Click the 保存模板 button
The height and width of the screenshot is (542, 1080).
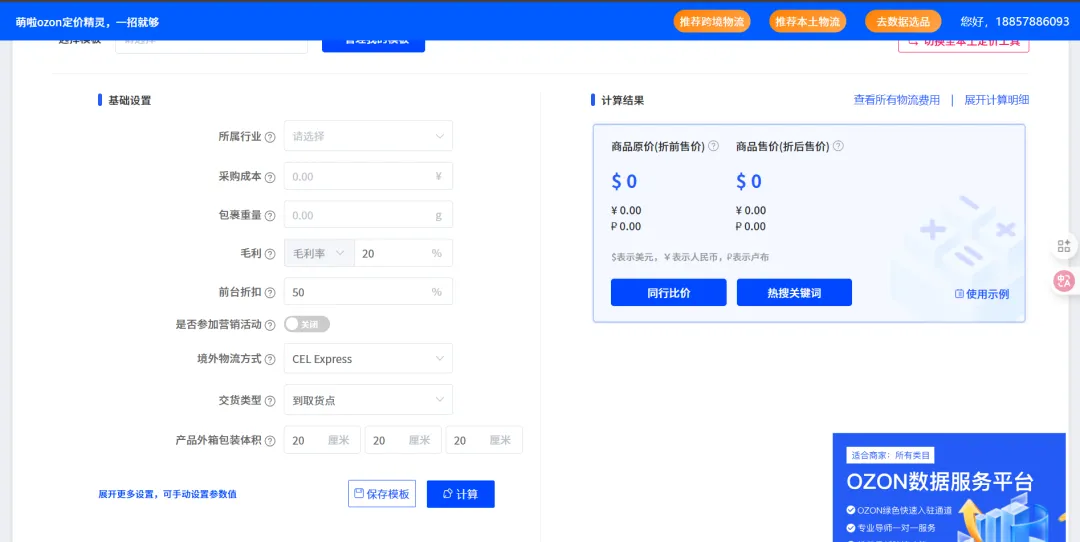tap(382, 494)
